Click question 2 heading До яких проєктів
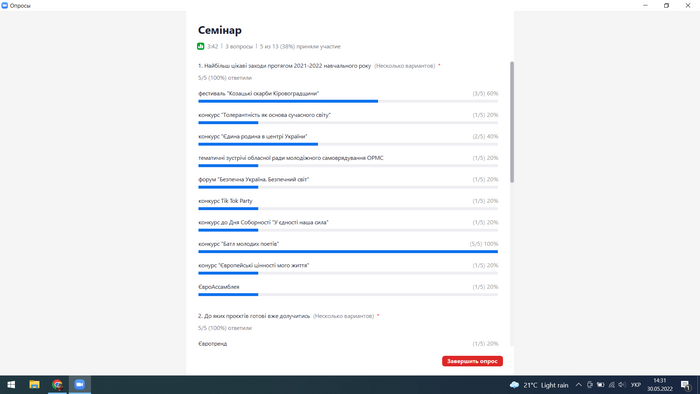 254,316
